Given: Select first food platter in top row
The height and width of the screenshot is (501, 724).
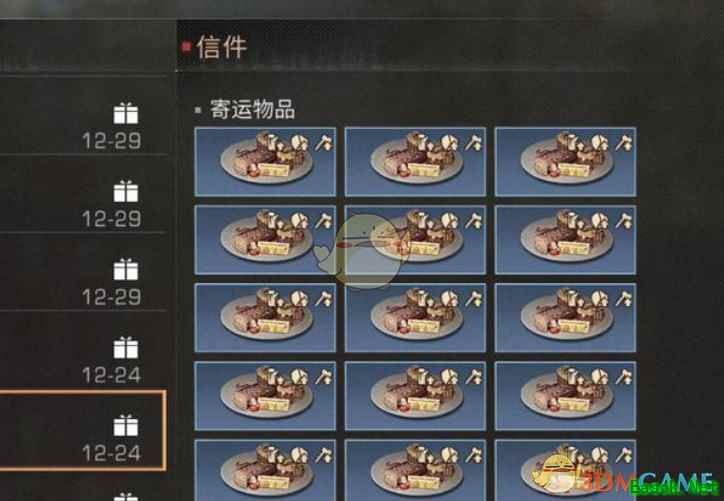Looking at the screenshot, I should click(x=265, y=162).
